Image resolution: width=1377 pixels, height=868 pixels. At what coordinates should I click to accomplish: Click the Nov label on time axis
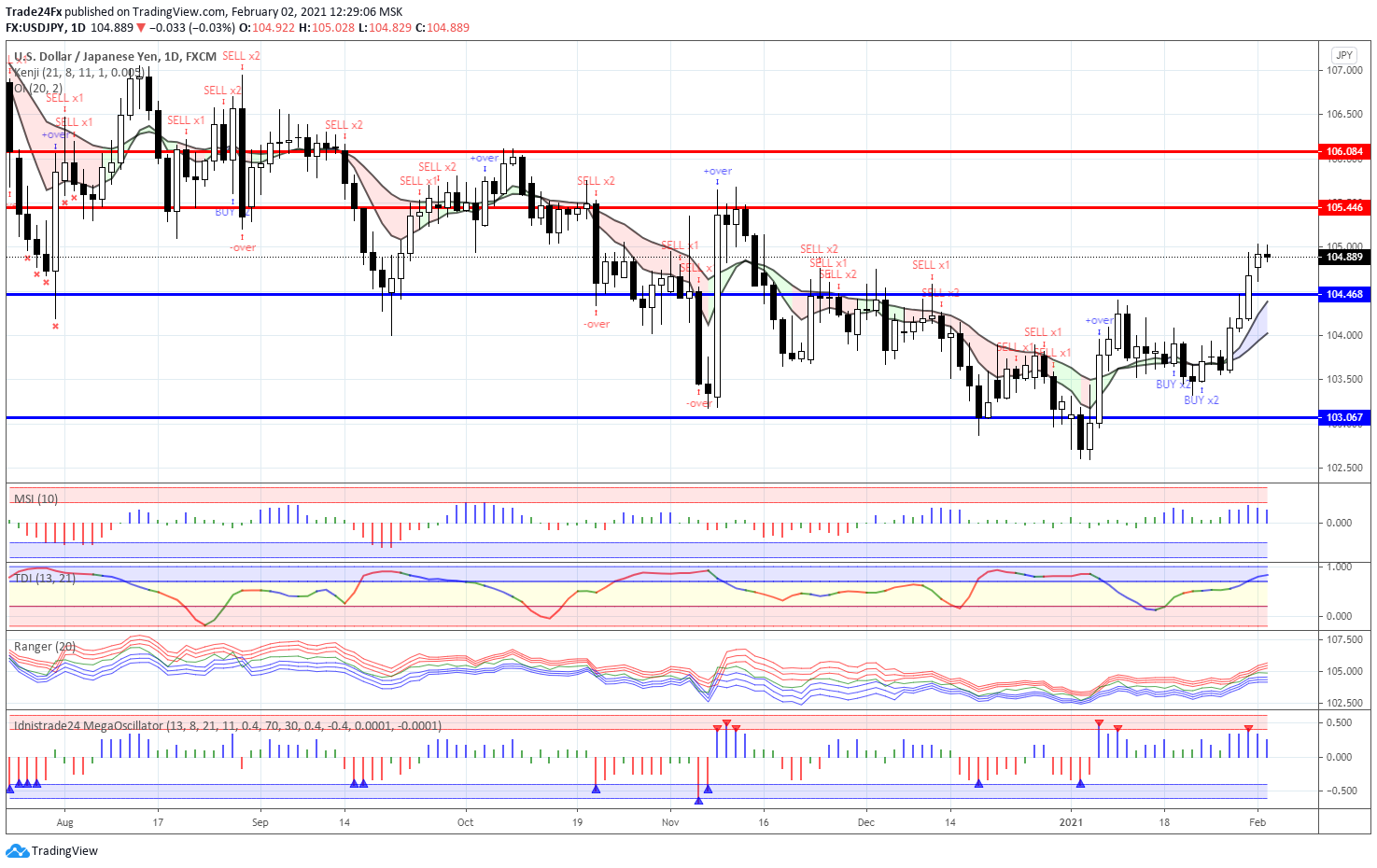[670, 822]
